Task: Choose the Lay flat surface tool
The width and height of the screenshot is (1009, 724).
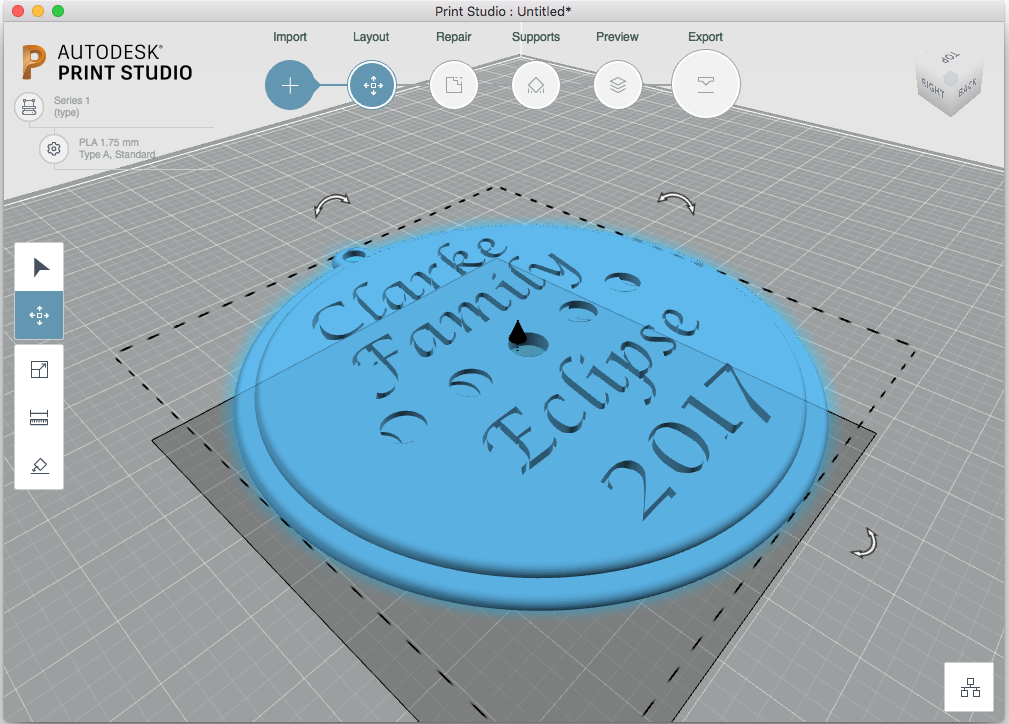Action: [39, 465]
